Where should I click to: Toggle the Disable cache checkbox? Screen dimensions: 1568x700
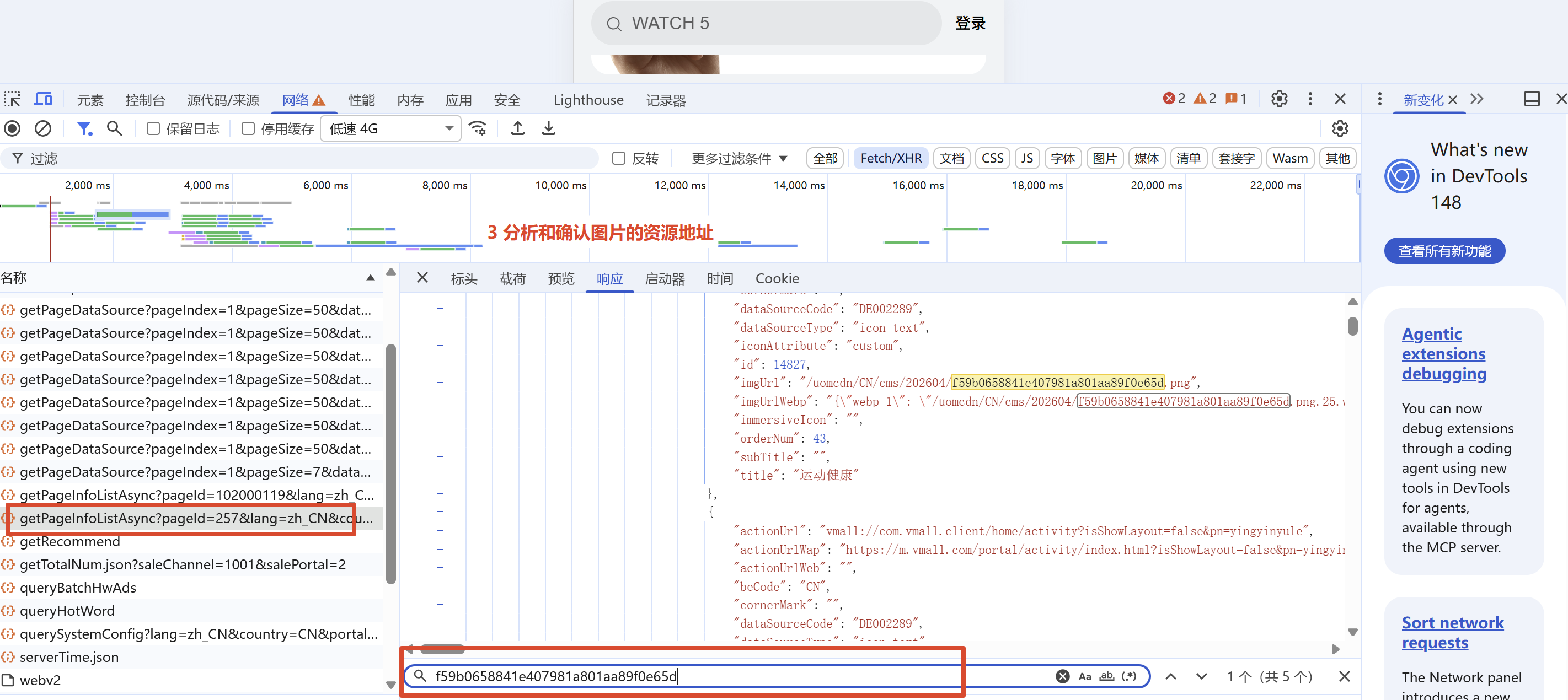[248, 128]
